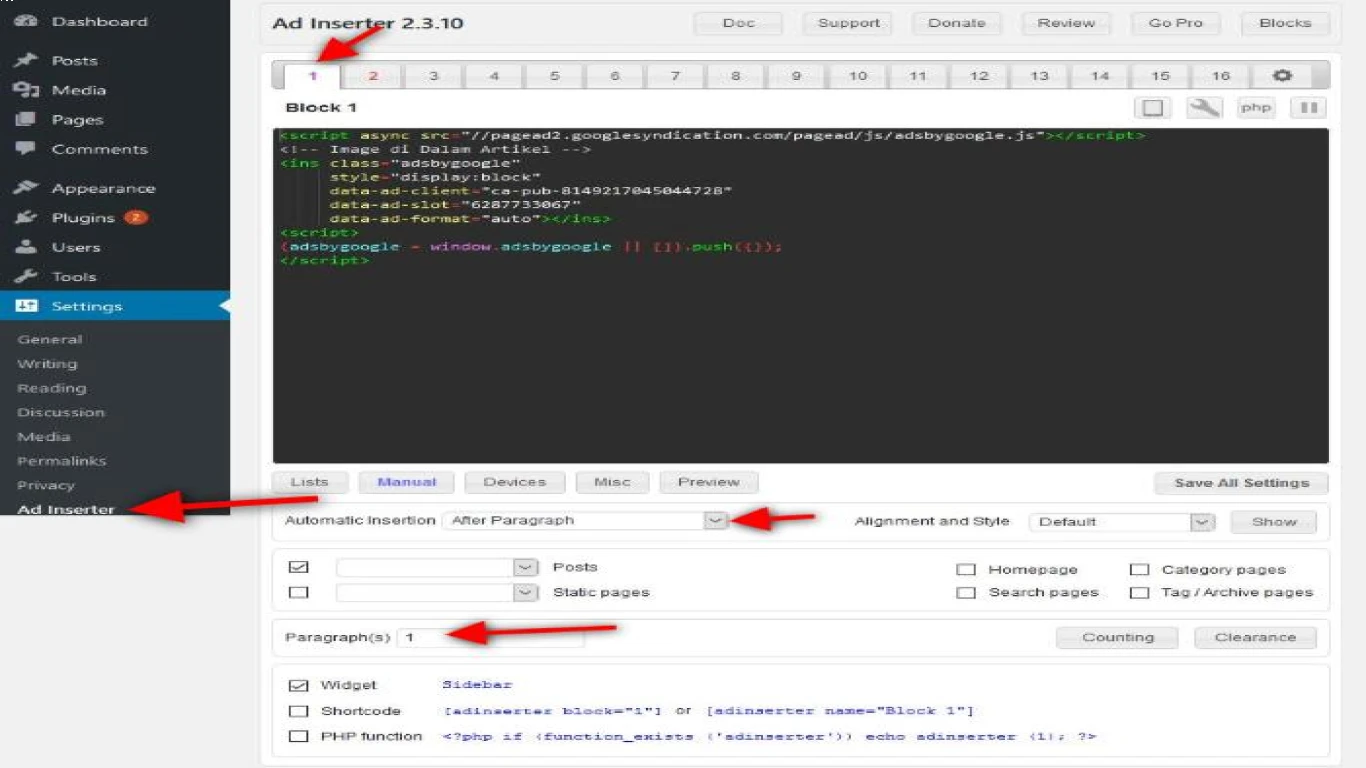Click the Doc button

738,23
